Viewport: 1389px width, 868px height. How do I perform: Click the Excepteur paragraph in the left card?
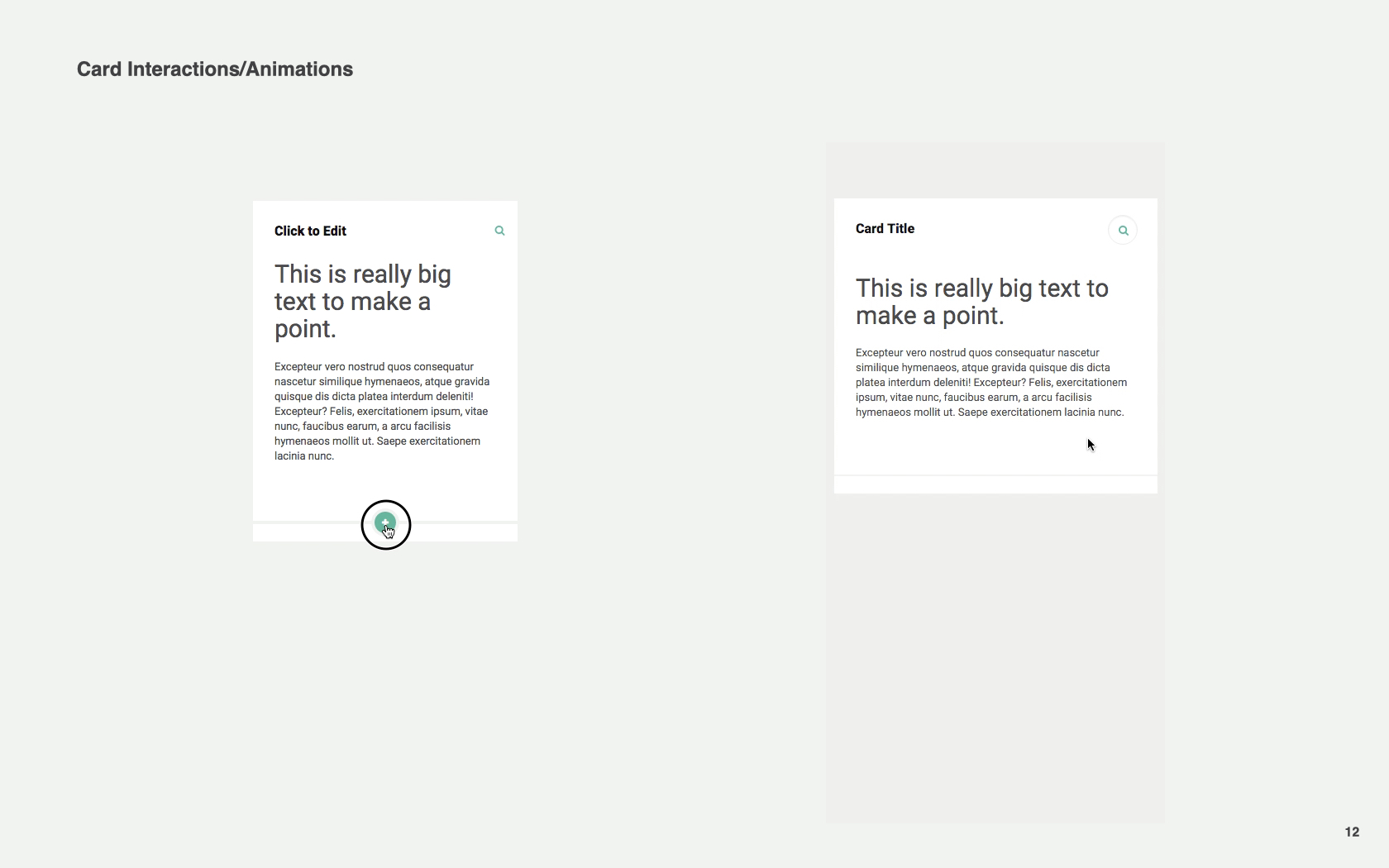click(382, 411)
